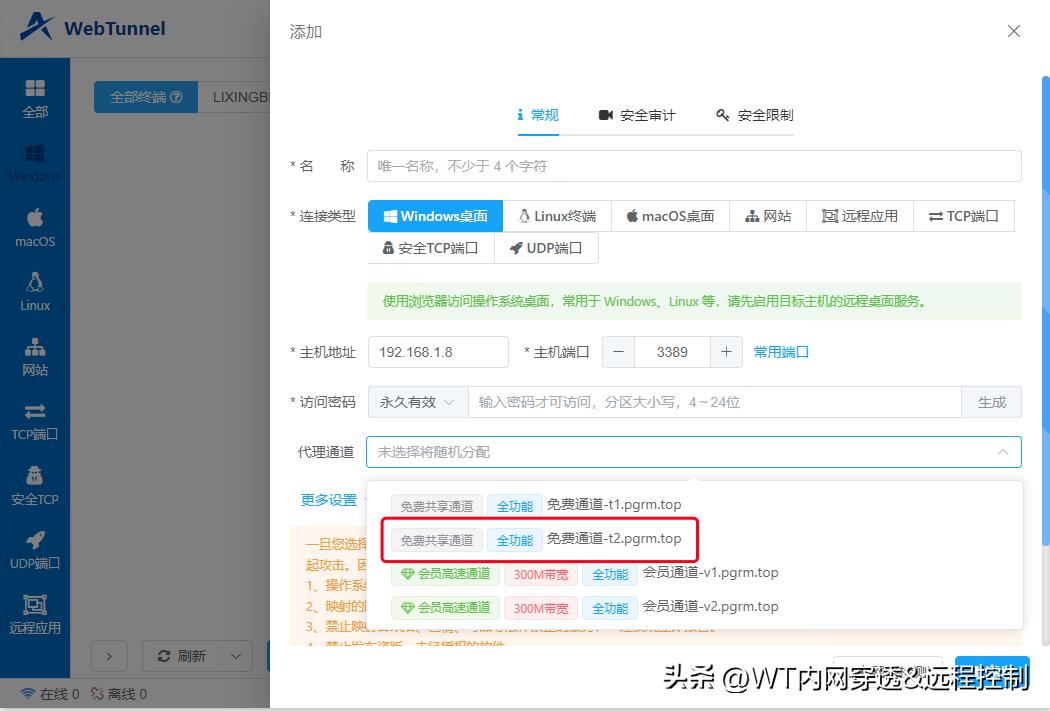Viewport: 1050px width, 711px height.
Task: Click the access password input field
Action: point(715,402)
